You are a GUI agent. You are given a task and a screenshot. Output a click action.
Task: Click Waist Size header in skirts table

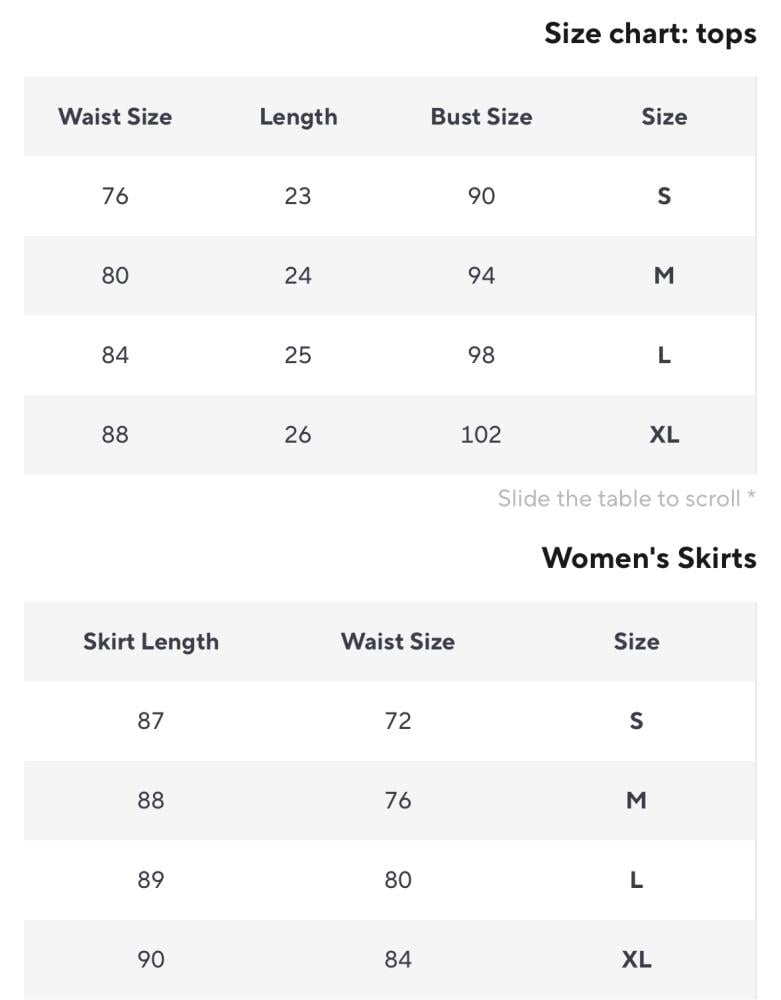398,642
